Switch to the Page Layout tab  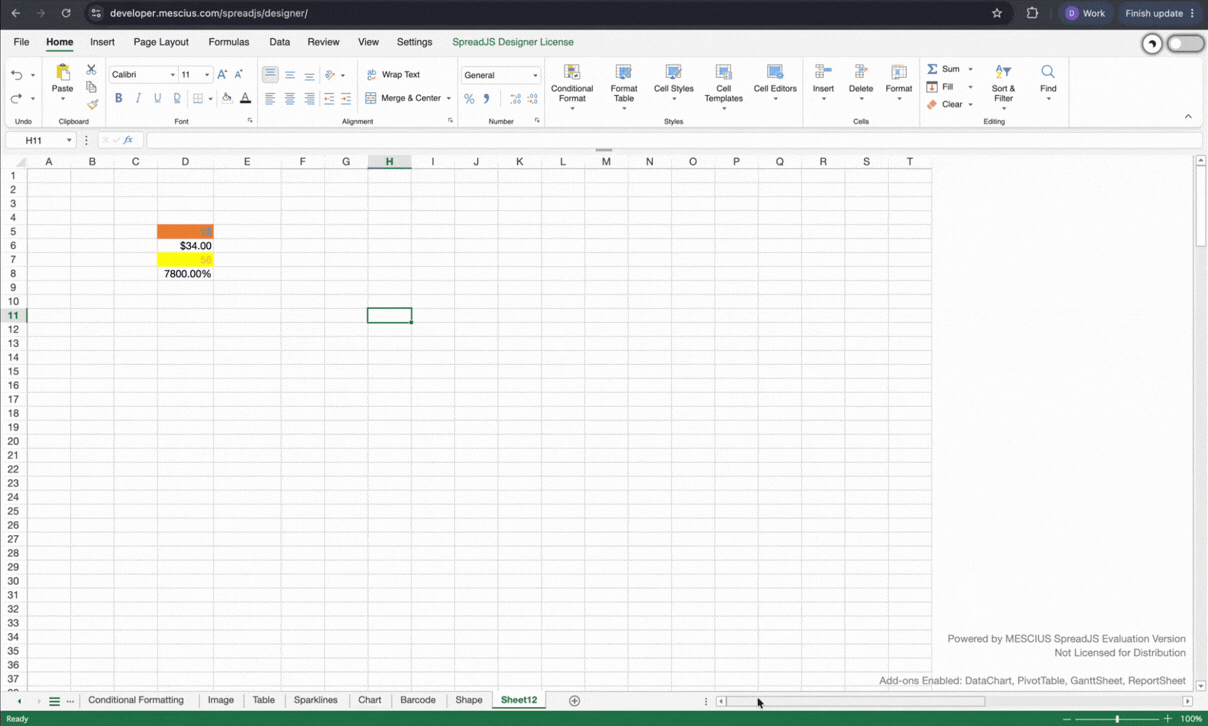click(x=161, y=42)
